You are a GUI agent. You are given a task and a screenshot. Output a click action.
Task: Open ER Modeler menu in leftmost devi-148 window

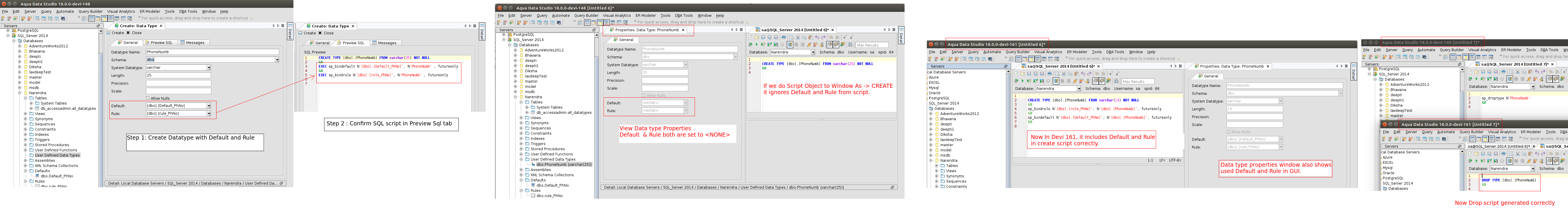tap(150, 12)
